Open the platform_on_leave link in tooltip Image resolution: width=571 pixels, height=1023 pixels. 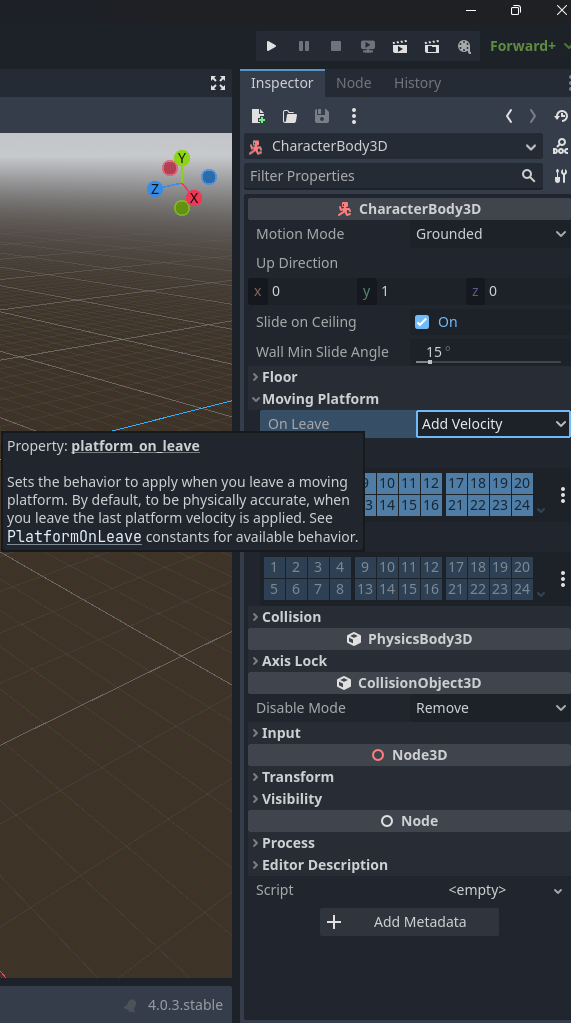coord(135,446)
